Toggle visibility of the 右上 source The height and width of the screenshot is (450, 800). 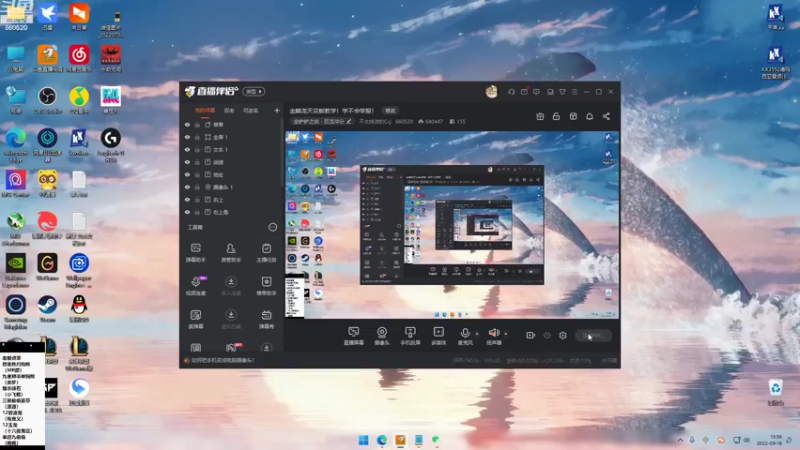pyautogui.click(x=187, y=199)
